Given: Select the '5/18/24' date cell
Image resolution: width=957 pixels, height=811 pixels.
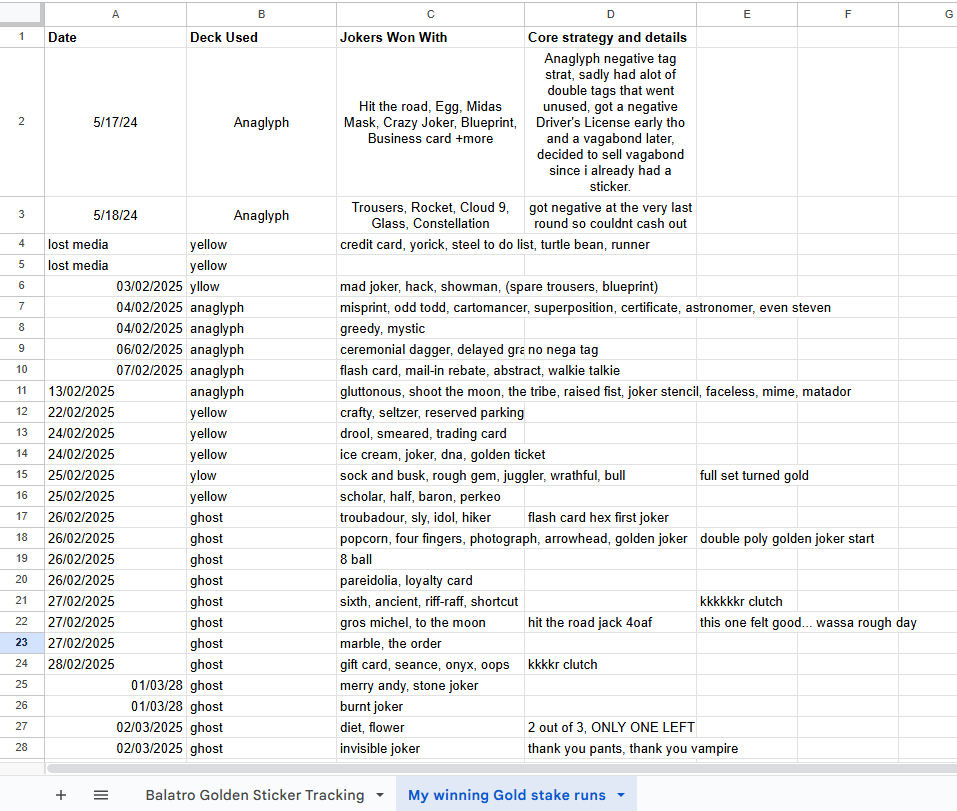Looking at the screenshot, I should [x=115, y=215].
